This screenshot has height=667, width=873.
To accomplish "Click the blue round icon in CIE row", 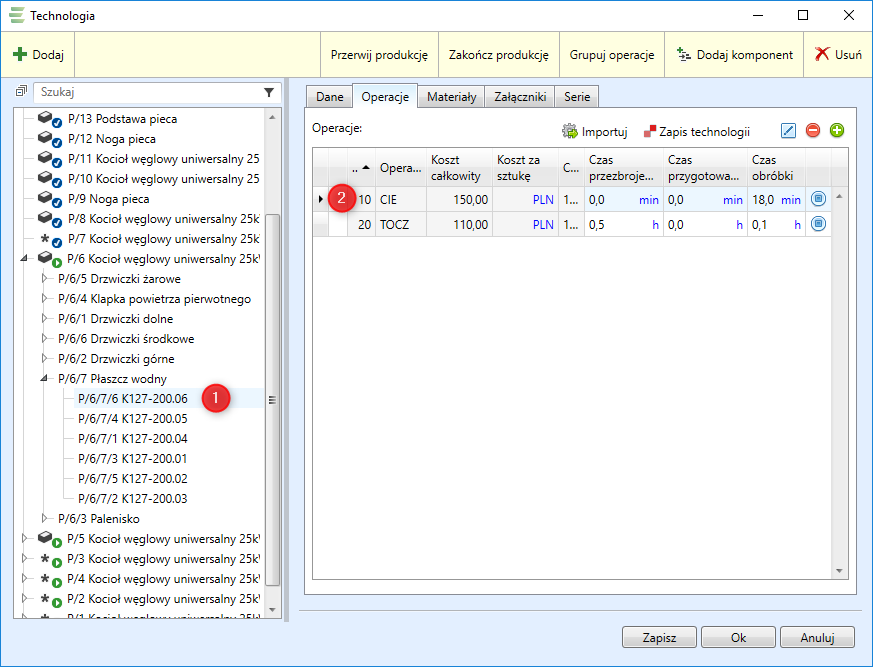I will (818, 199).
